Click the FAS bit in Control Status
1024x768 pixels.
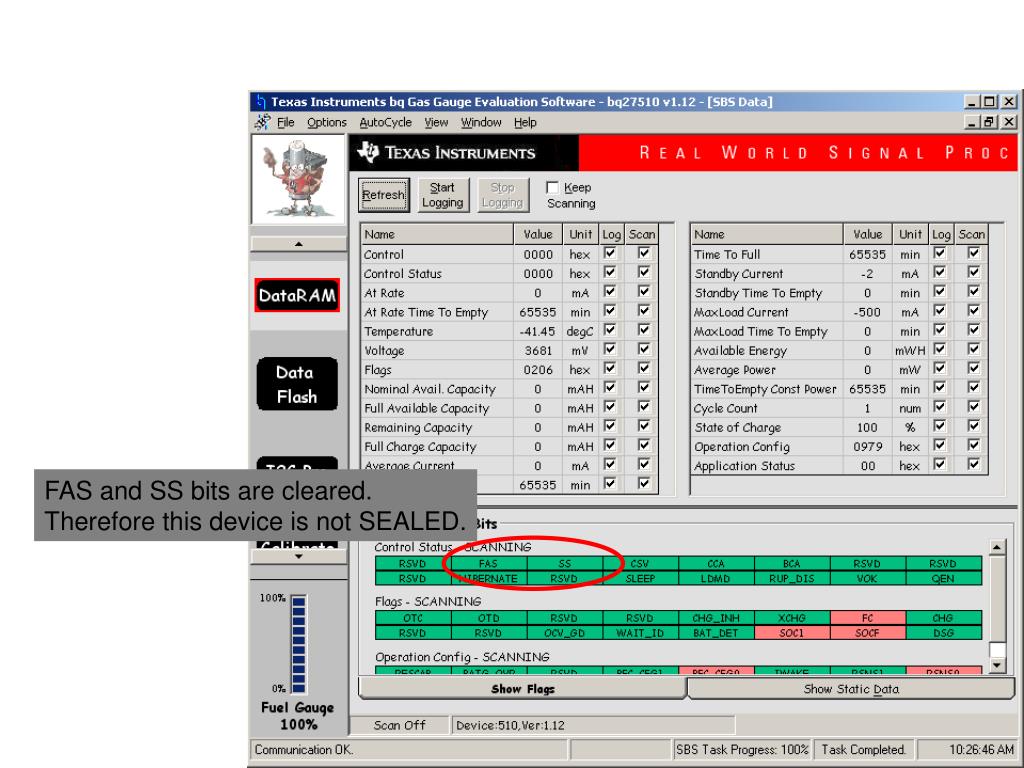[x=488, y=564]
